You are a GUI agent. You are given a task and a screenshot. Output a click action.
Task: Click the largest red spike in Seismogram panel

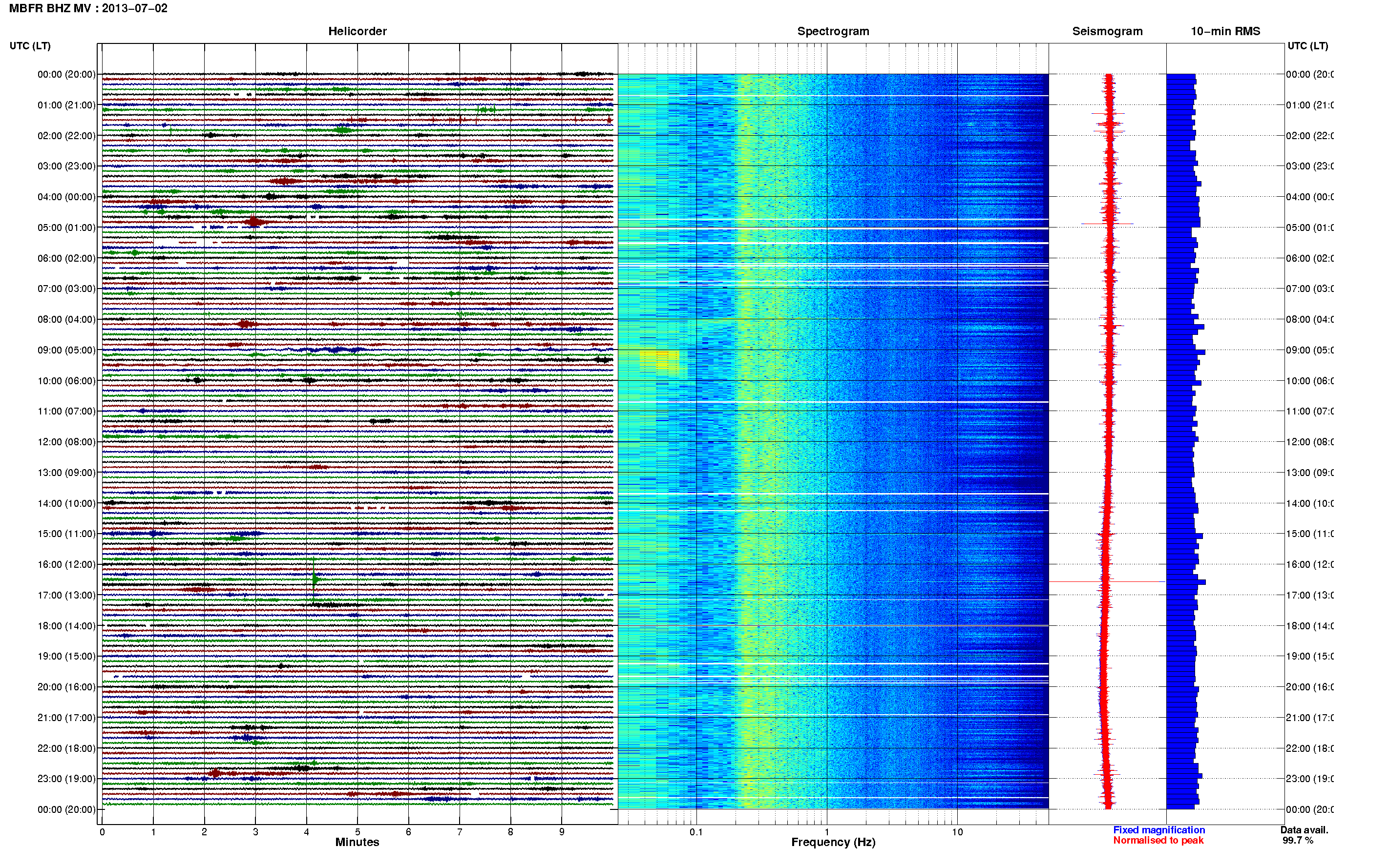click(x=1107, y=581)
